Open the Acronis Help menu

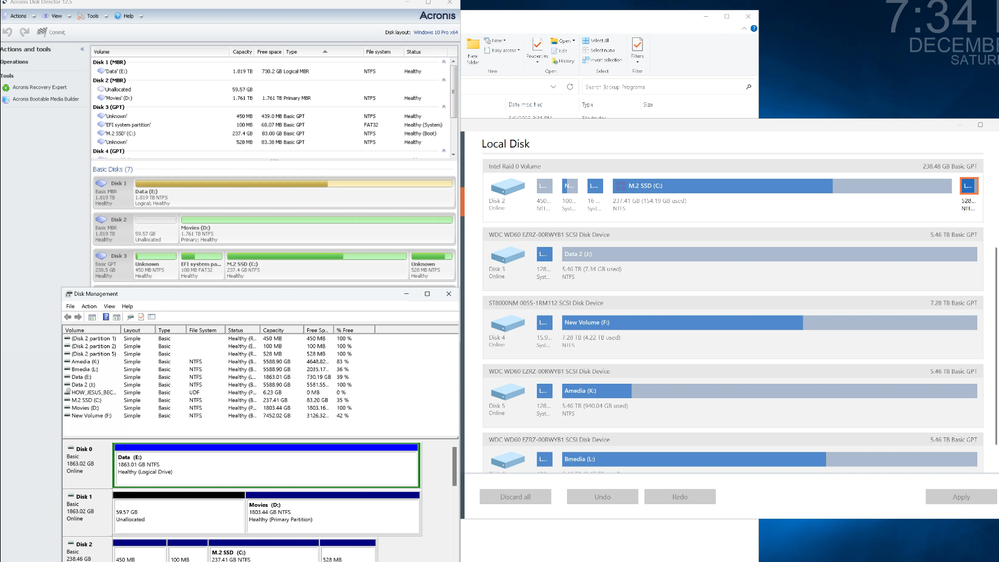[128, 16]
